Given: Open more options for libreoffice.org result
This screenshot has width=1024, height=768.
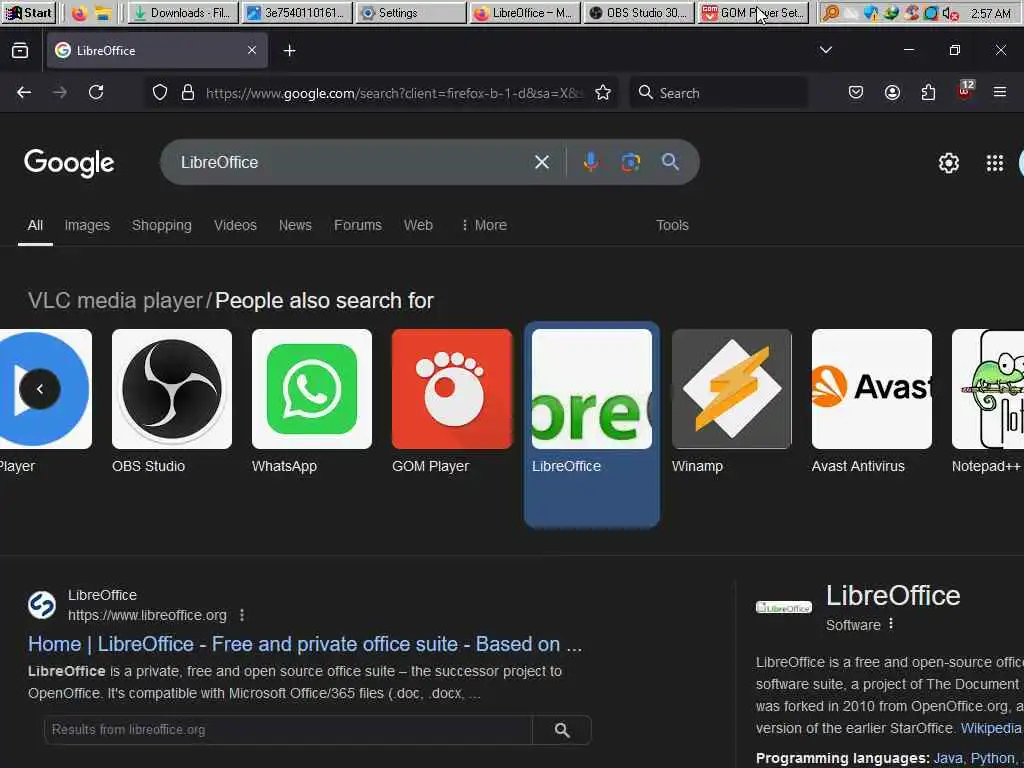Looking at the screenshot, I should [242, 615].
